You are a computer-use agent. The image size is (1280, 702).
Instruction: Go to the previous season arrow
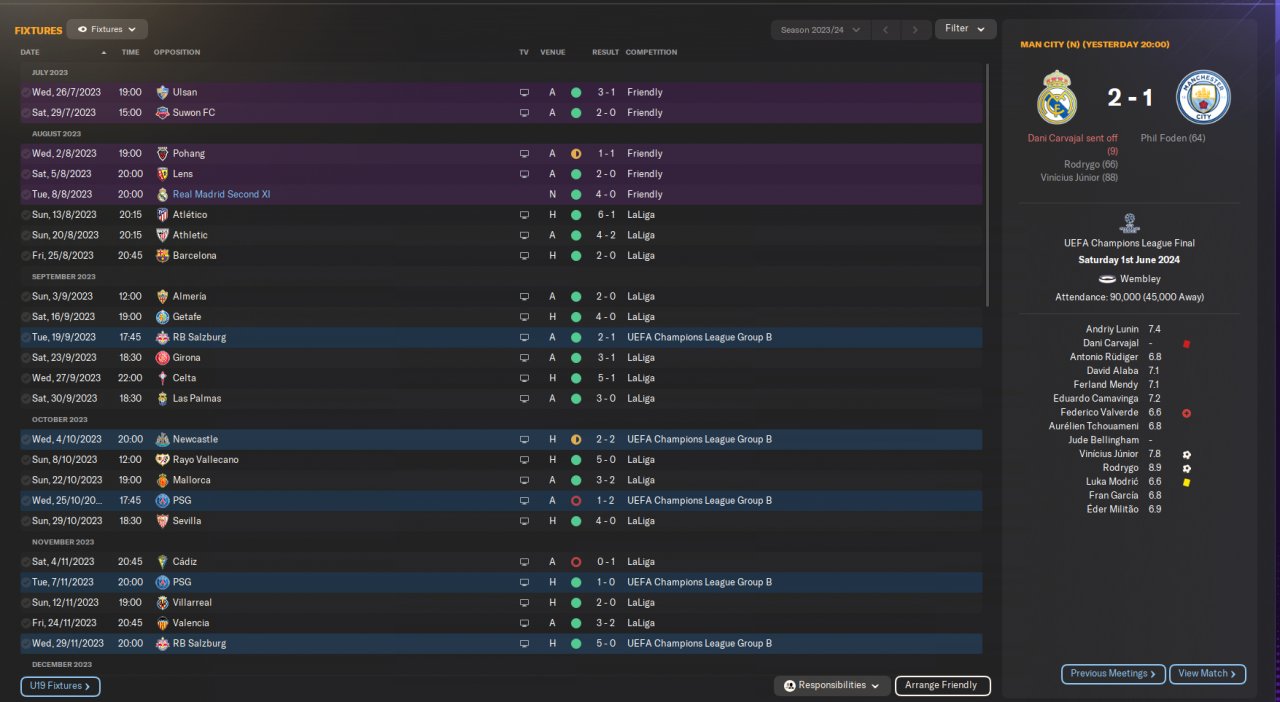tap(886, 30)
